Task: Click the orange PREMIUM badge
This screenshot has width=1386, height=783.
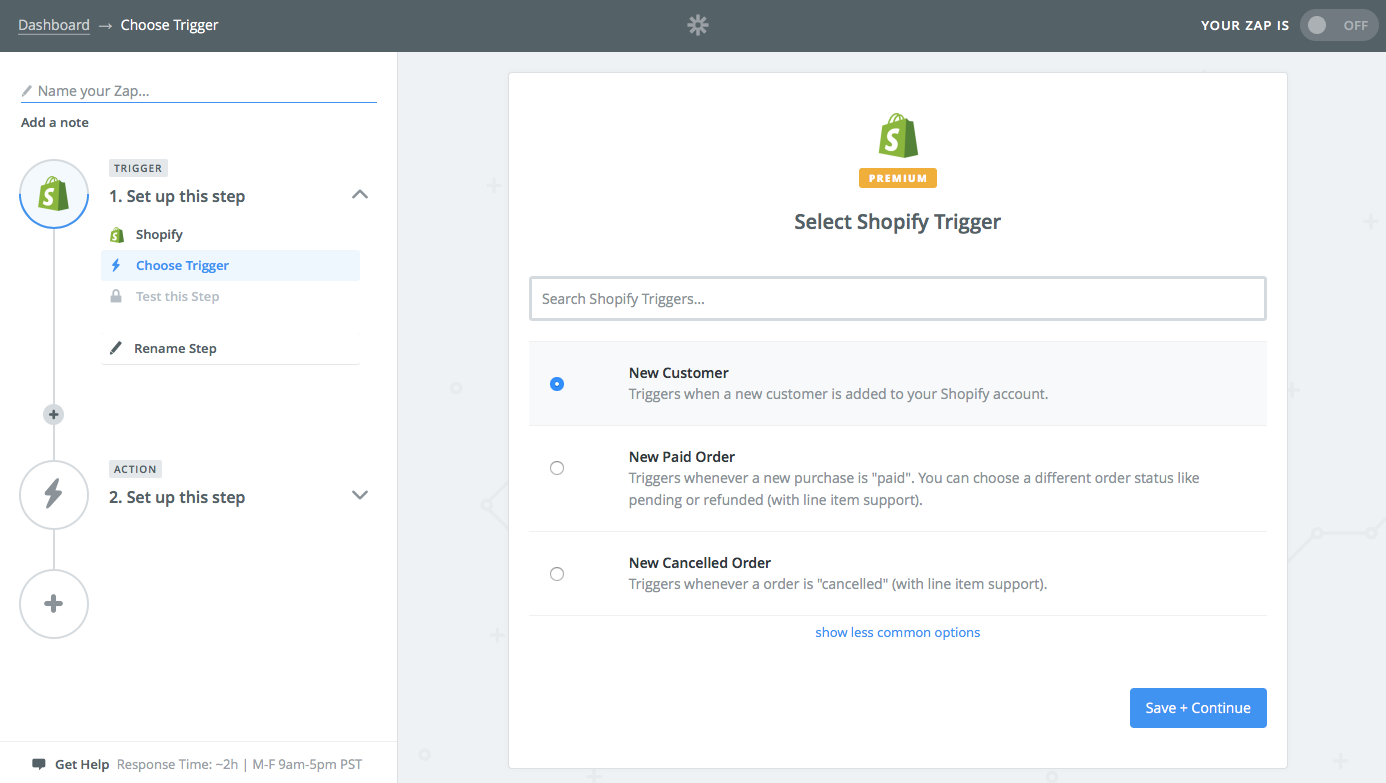Action: point(898,178)
